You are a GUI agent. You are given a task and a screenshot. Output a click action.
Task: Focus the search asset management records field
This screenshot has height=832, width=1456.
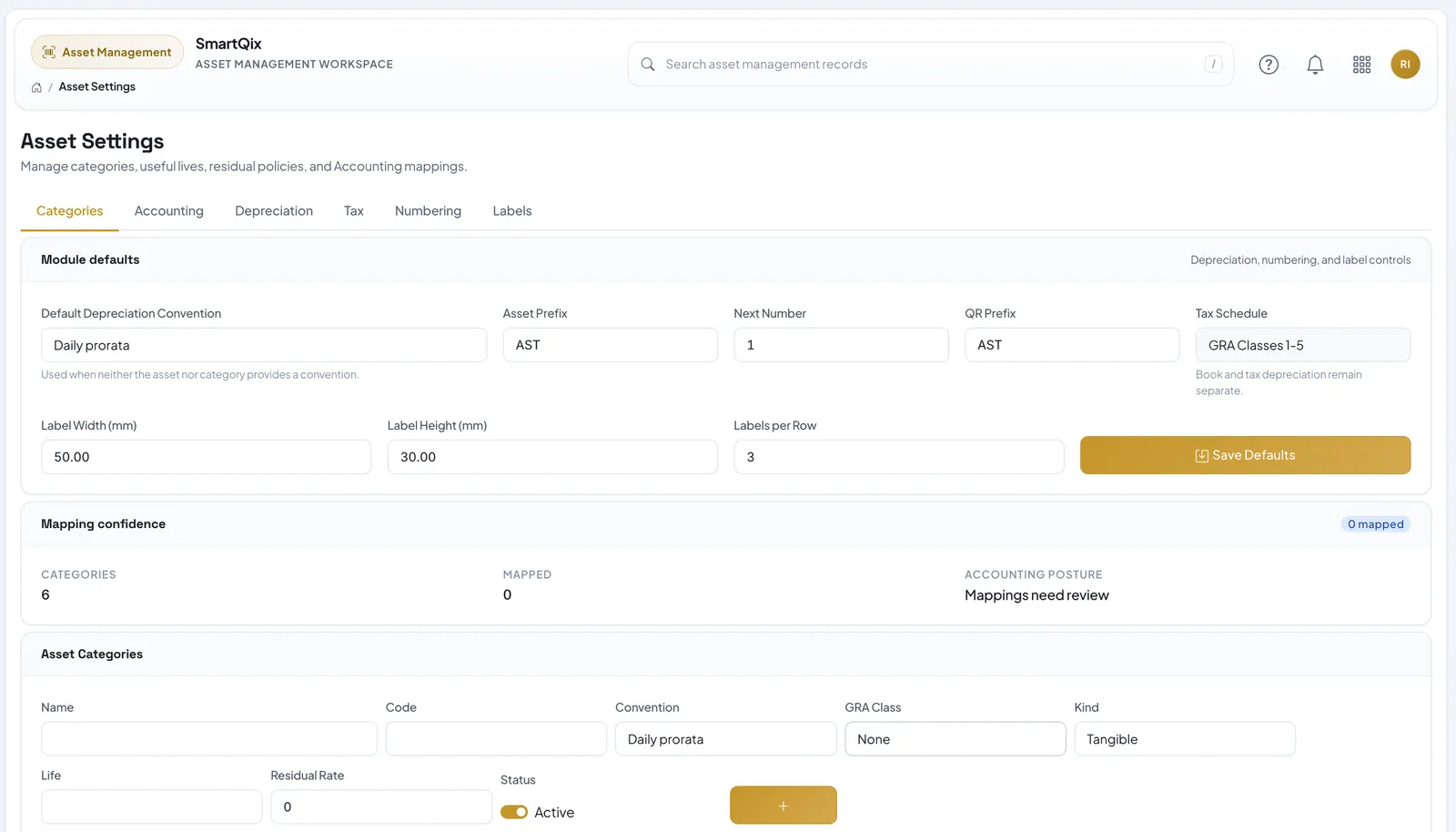pyautogui.click(x=931, y=65)
